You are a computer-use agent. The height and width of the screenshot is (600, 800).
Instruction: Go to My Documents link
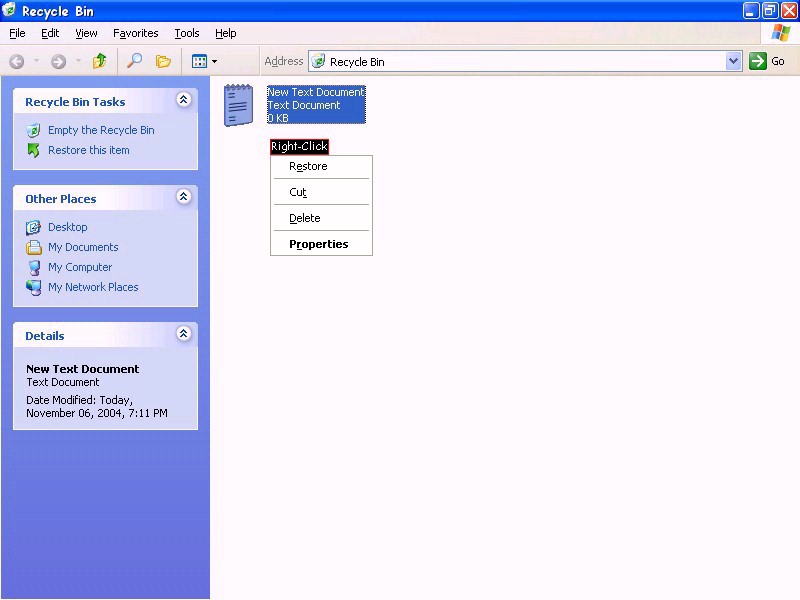coord(83,247)
